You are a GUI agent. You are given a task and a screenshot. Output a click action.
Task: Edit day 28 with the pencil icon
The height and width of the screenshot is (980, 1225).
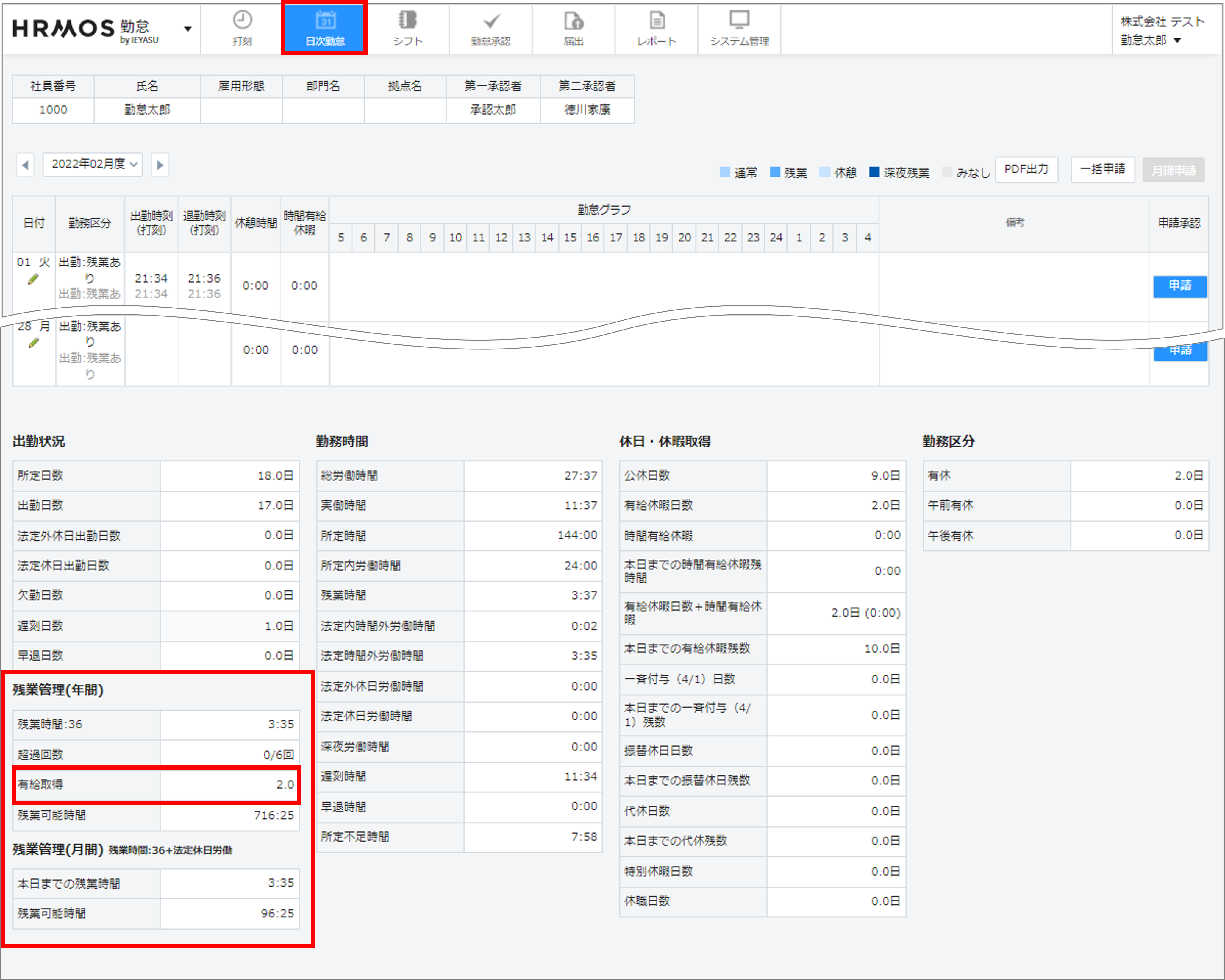click(x=34, y=343)
